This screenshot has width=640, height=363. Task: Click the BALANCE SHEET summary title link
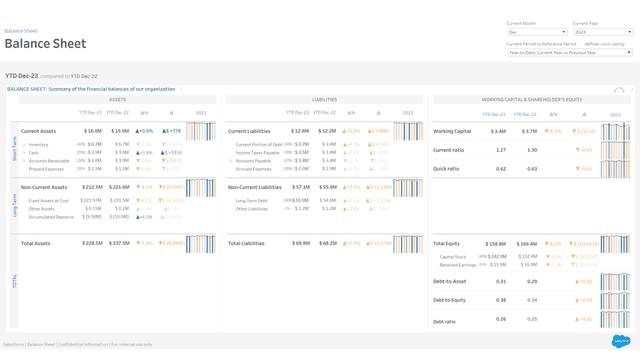pyautogui.click(x=91, y=89)
